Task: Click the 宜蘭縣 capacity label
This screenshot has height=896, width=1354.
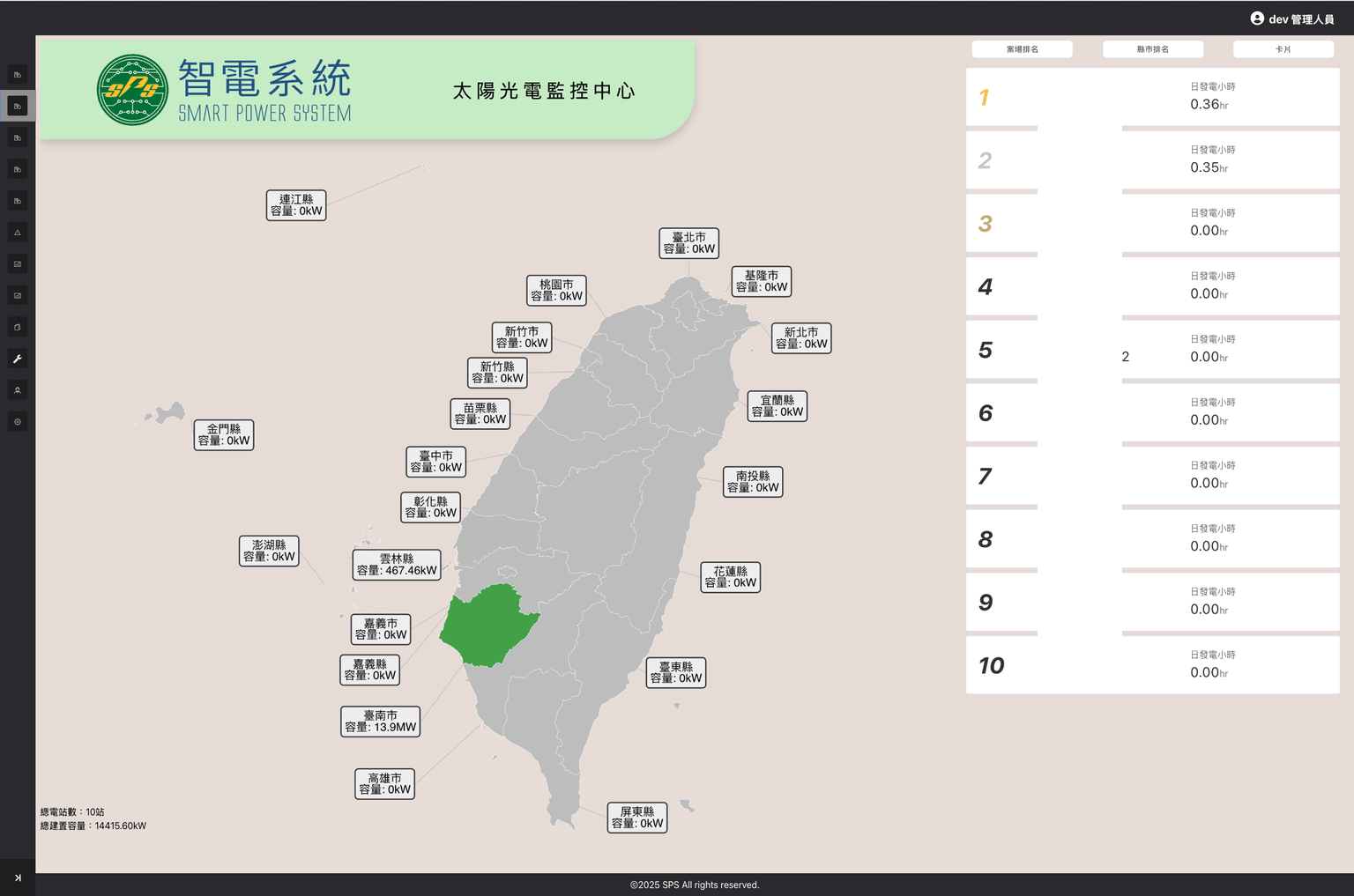Action: 777,406
